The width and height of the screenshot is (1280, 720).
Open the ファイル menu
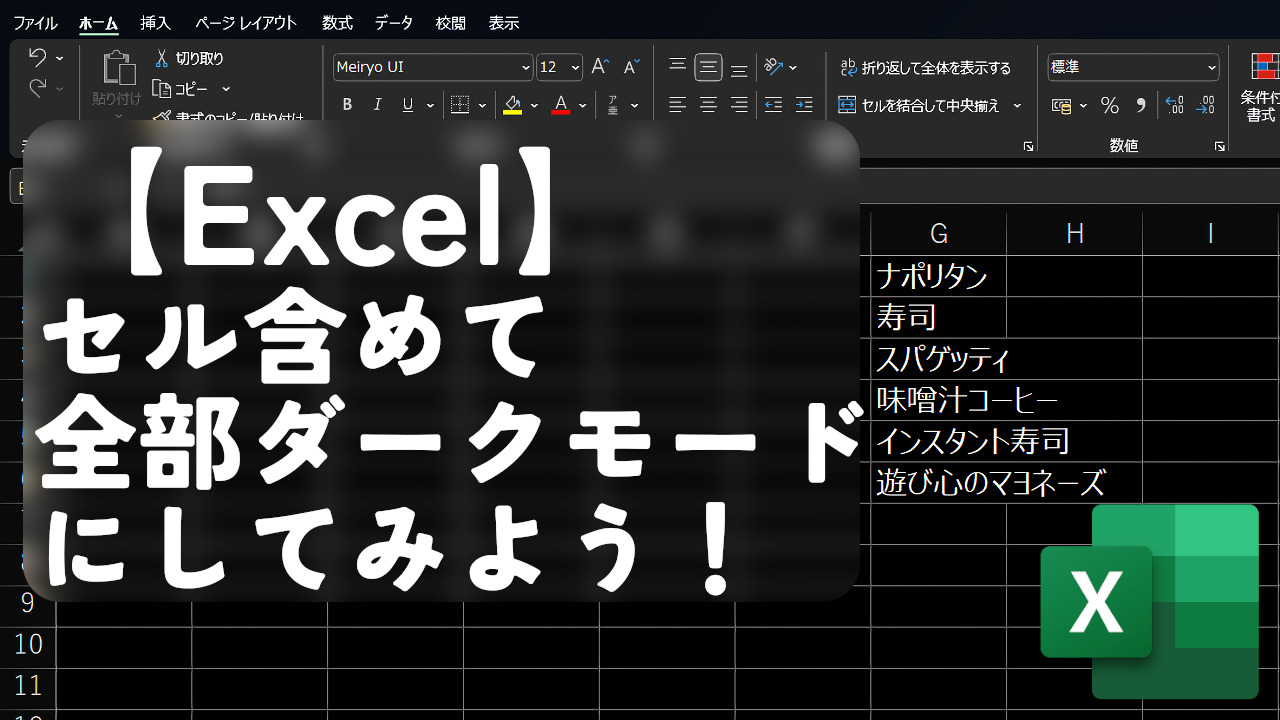35,22
